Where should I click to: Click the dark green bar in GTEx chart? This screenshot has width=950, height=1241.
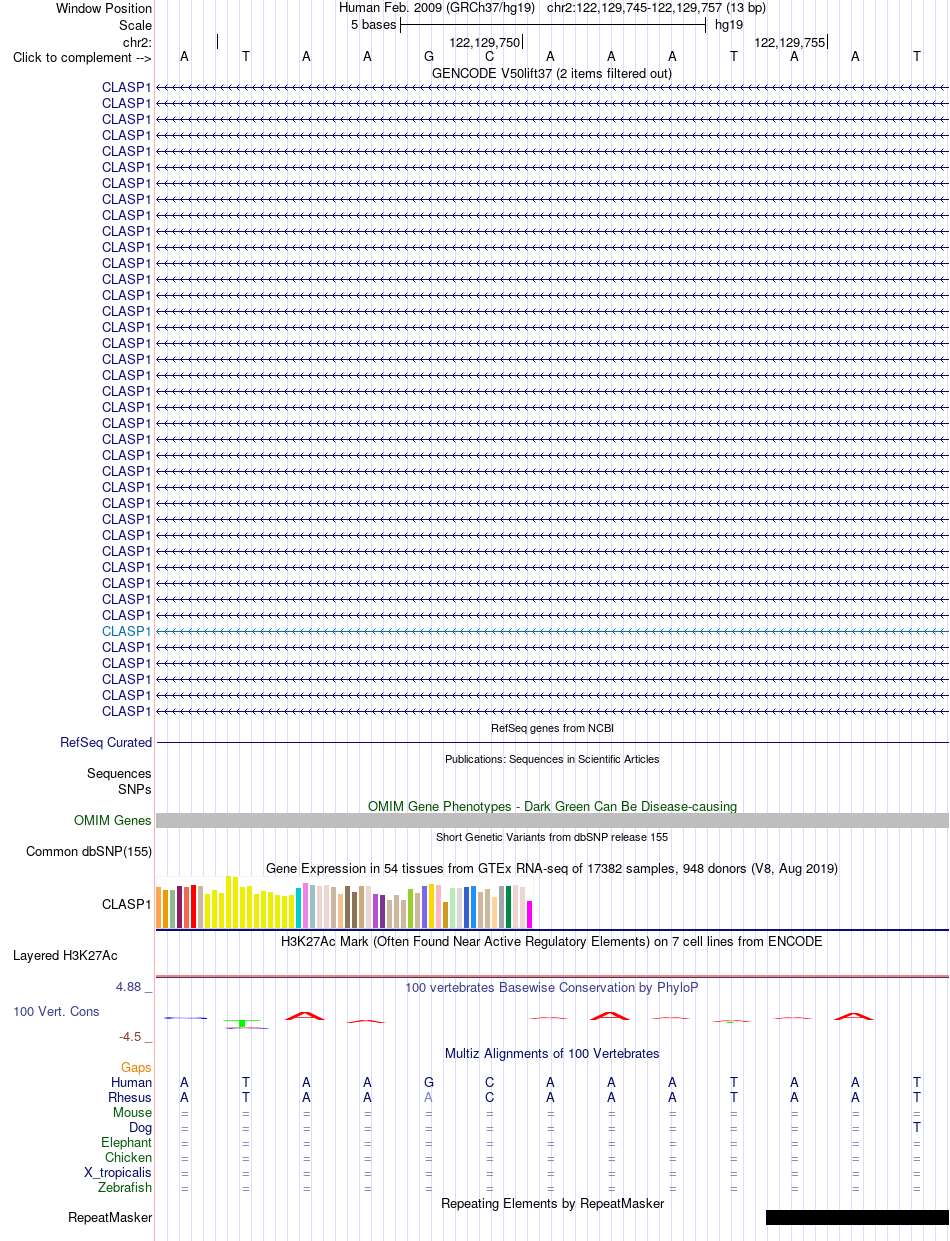pos(509,907)
